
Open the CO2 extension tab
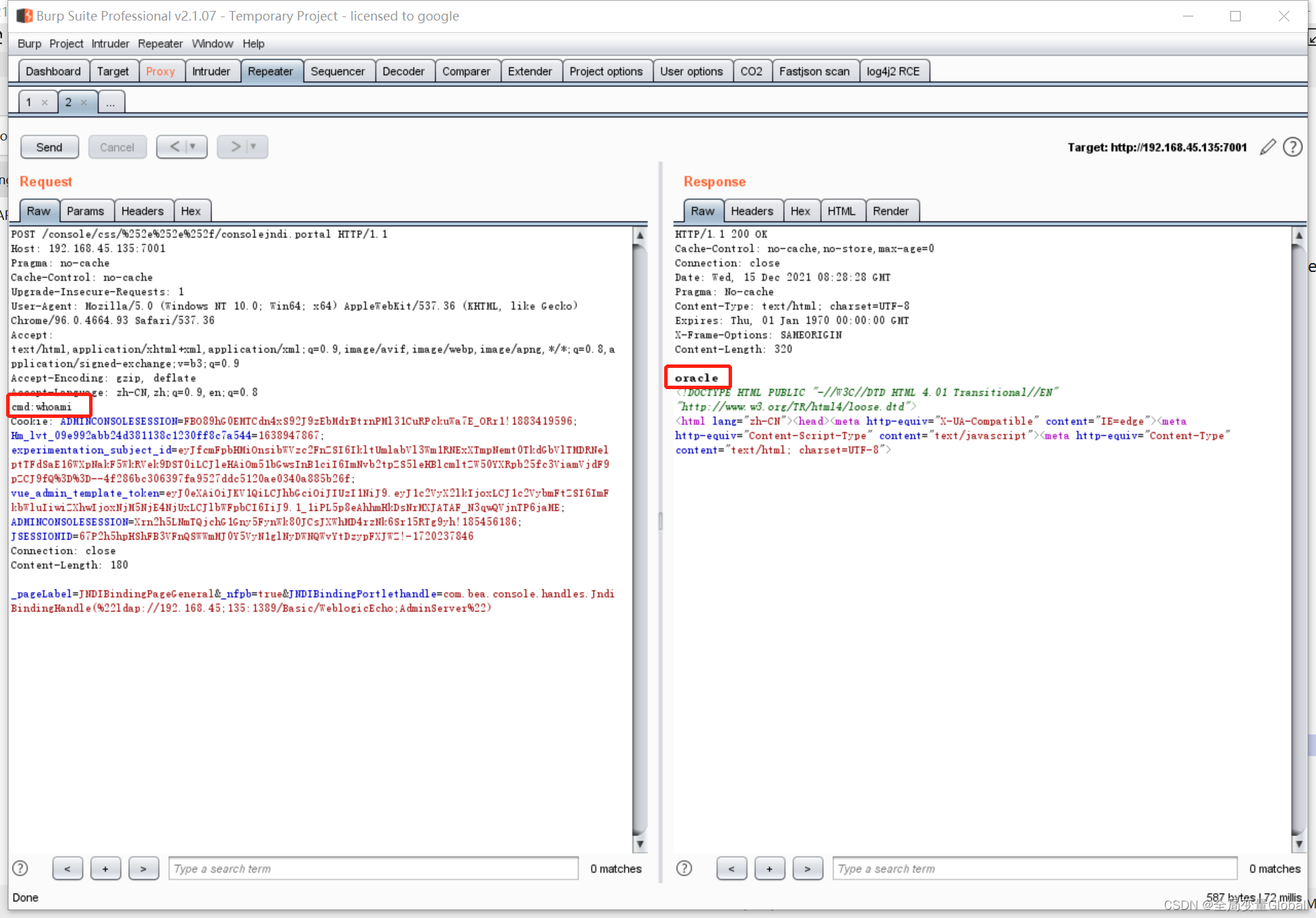(x=751, y=71)
